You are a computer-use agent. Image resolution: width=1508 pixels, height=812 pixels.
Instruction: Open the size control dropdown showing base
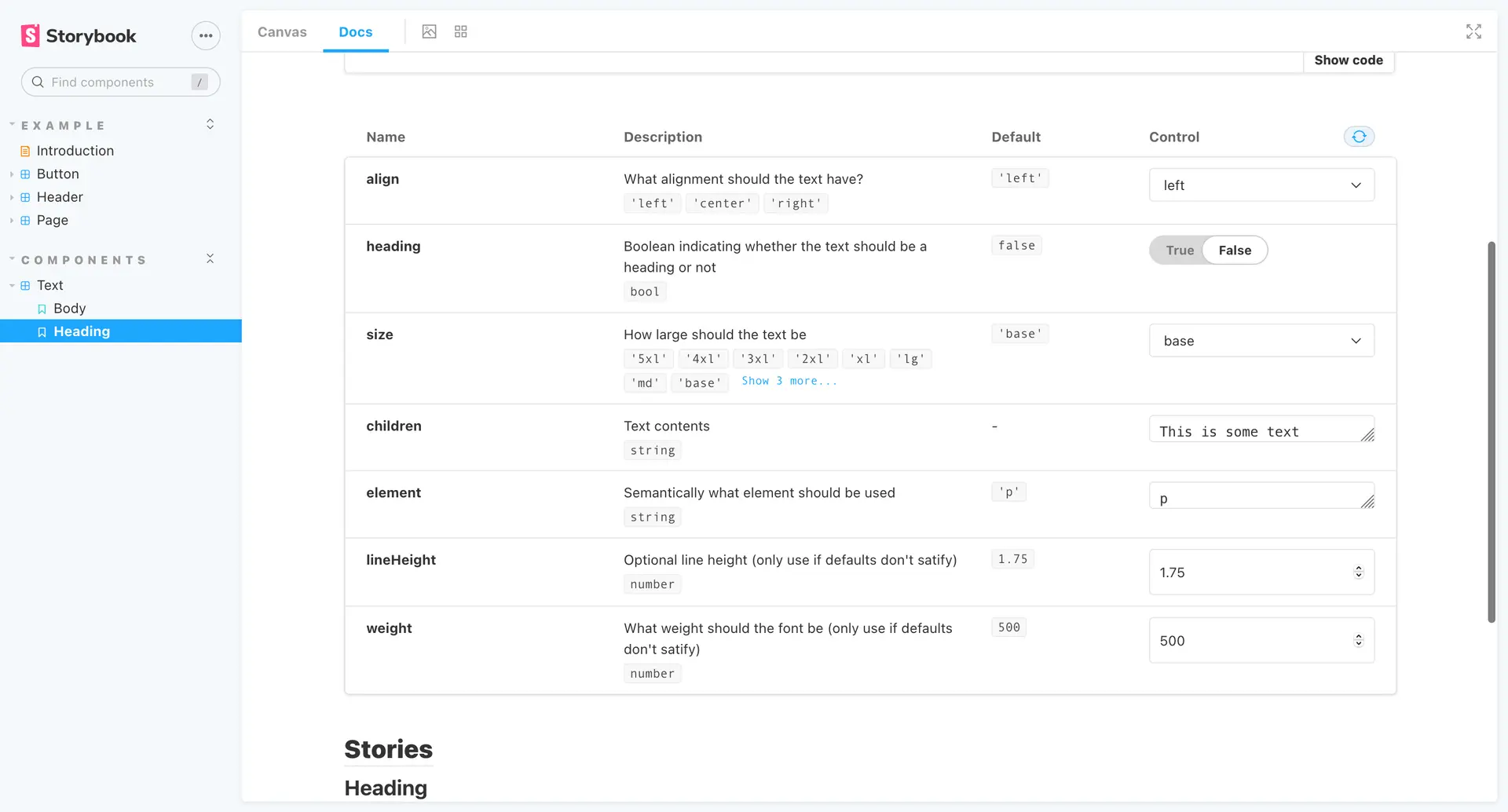pyautogui.click(x=1261, y=340)
